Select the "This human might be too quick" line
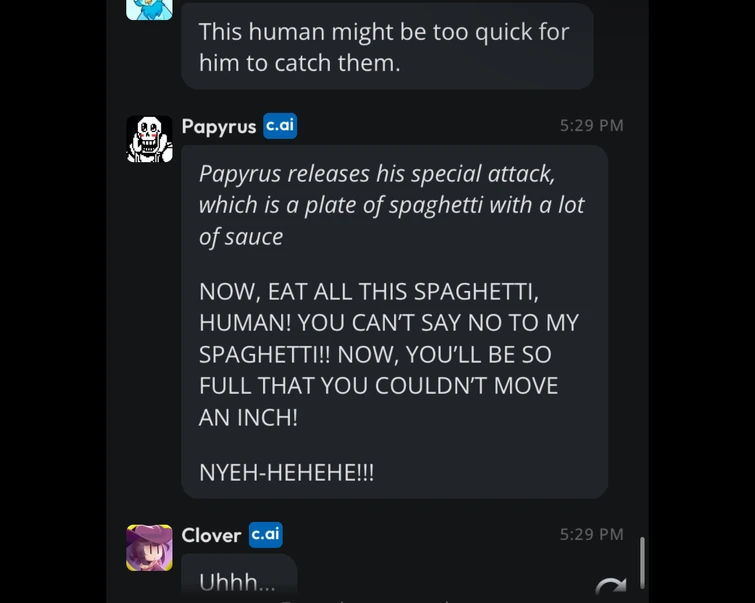The width and height of the screenshot is (755, 603). [383, 31]
